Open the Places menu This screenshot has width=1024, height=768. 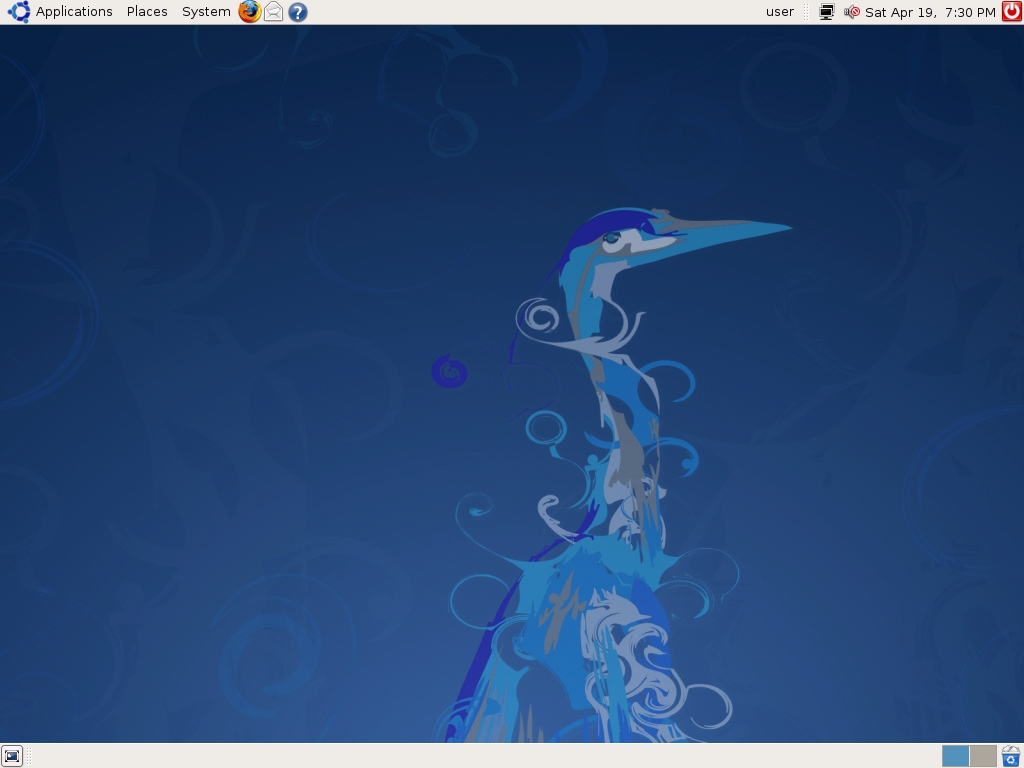147,12
